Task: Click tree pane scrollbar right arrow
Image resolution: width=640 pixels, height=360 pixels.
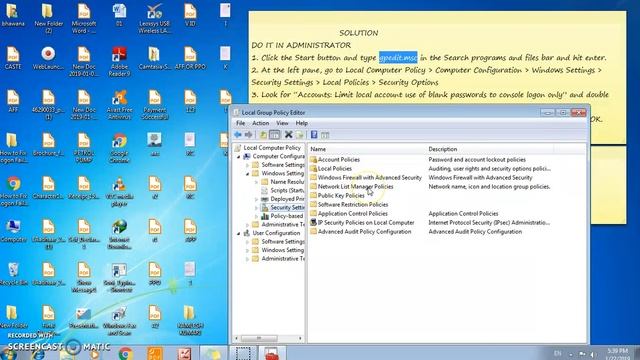Action: [x=300, y=338]
